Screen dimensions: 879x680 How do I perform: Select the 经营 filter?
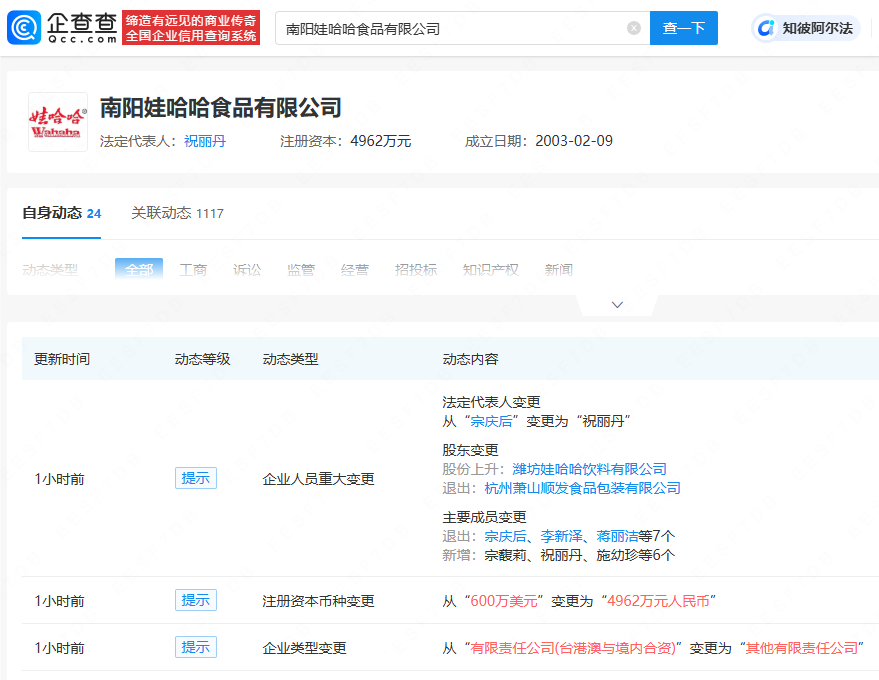(x=354, y=270)
